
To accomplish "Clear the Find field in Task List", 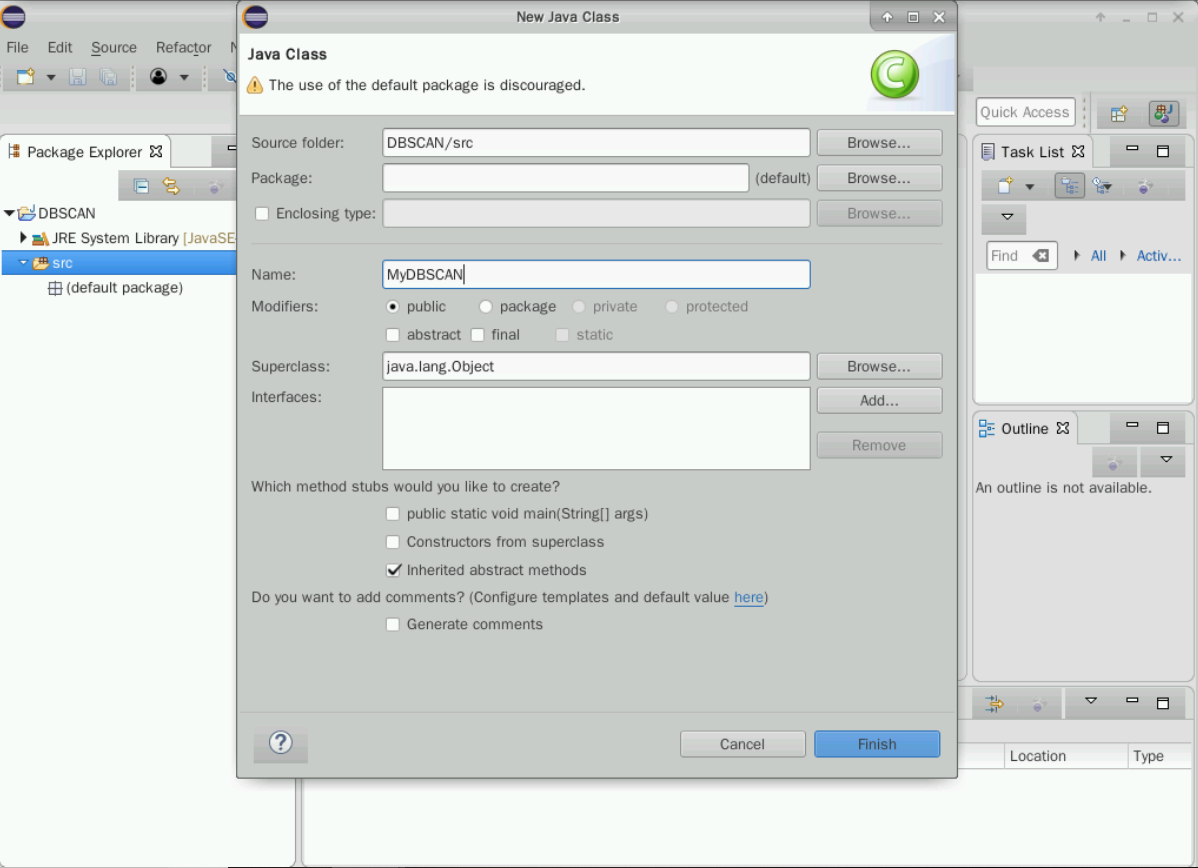I will click(x=1041, y=256).
